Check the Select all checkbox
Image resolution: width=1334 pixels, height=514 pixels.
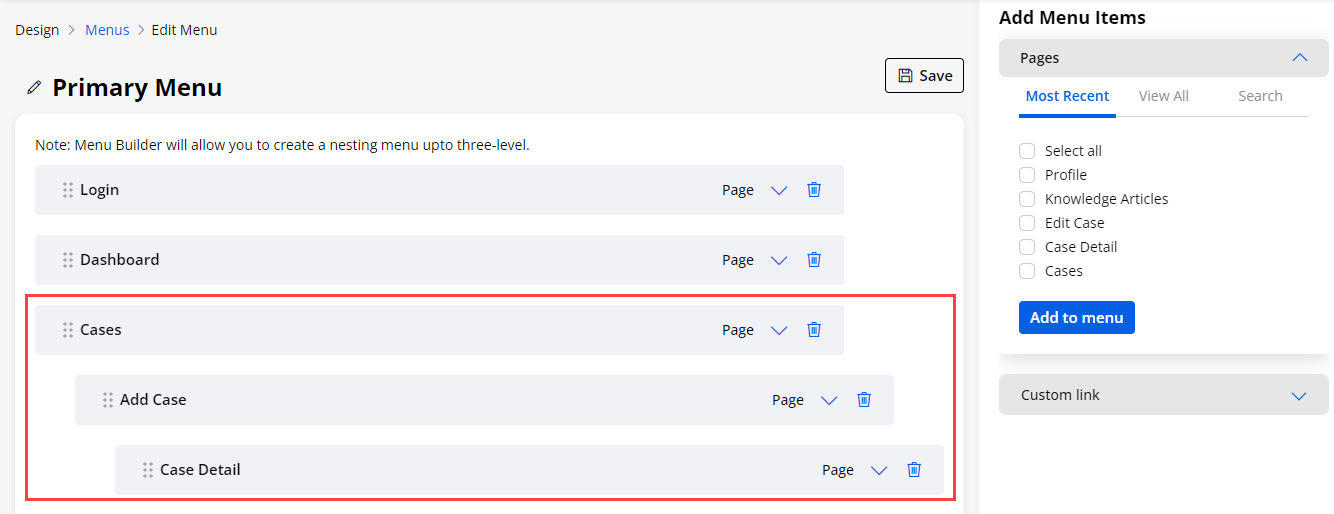[1027, 151]
